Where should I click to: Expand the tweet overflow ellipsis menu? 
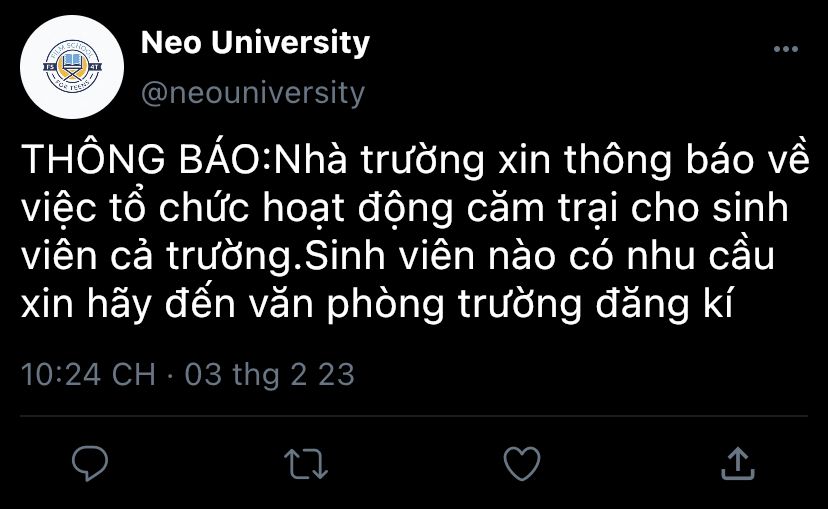[786, 49]
